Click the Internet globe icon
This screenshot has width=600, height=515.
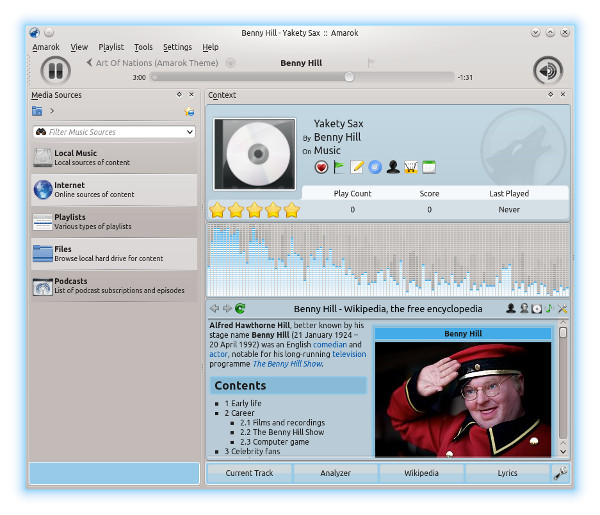coord(42,190)
